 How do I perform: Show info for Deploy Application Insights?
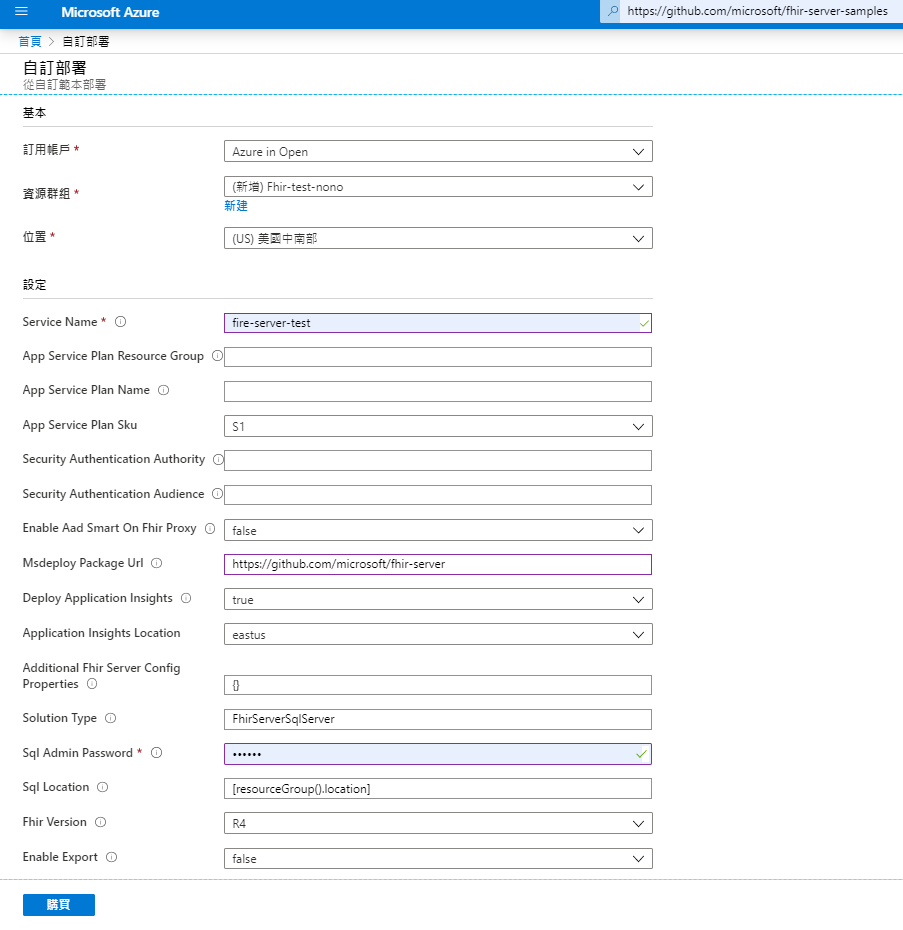(x=186, y=598)
